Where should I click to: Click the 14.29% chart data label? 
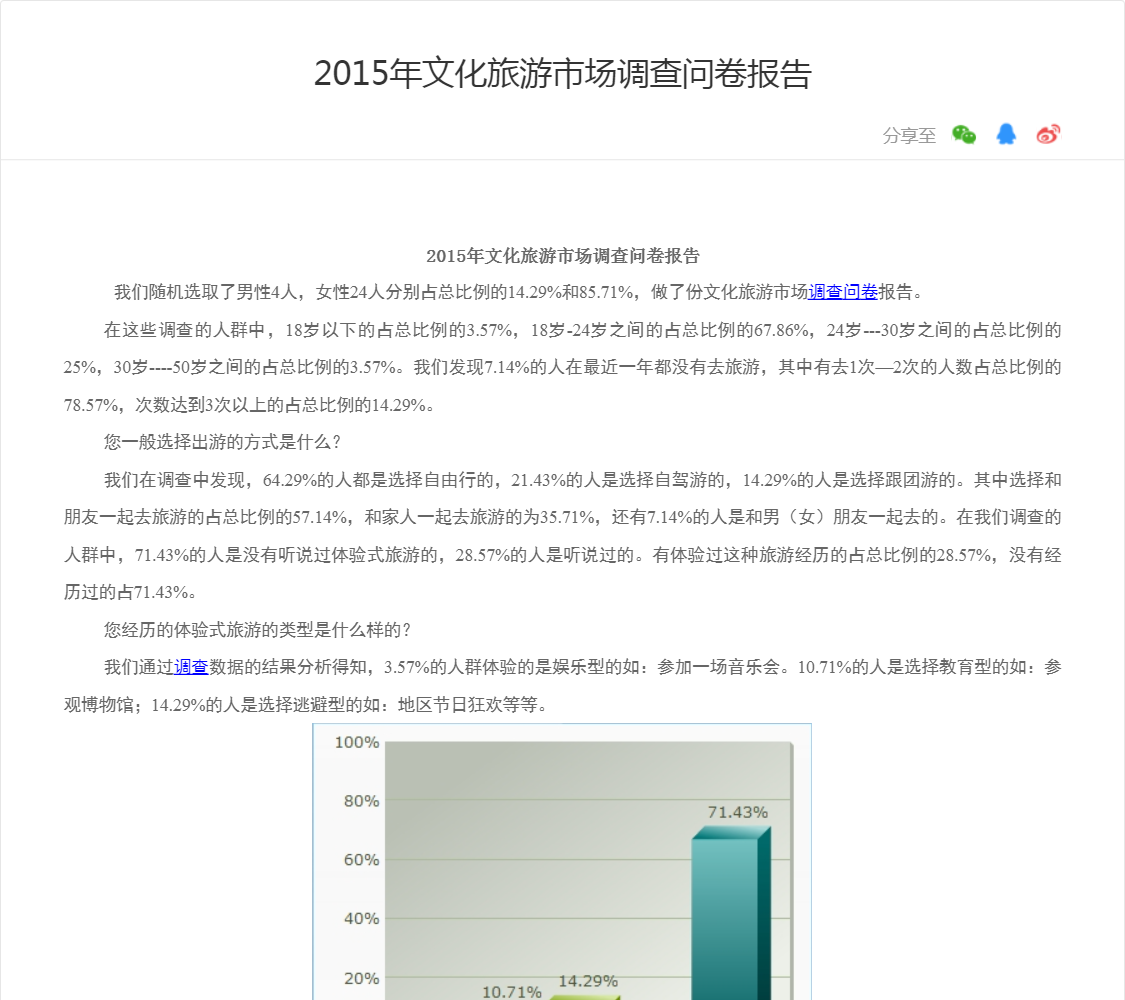(x=588, y=981)
